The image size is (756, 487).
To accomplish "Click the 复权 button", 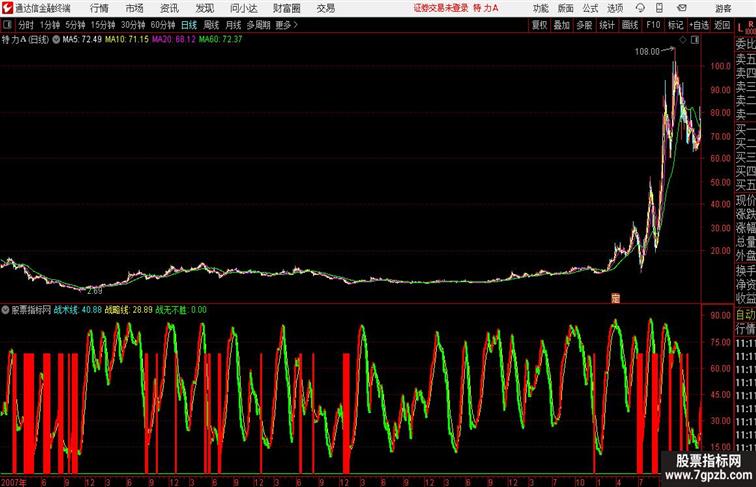I will coord(540,25).
